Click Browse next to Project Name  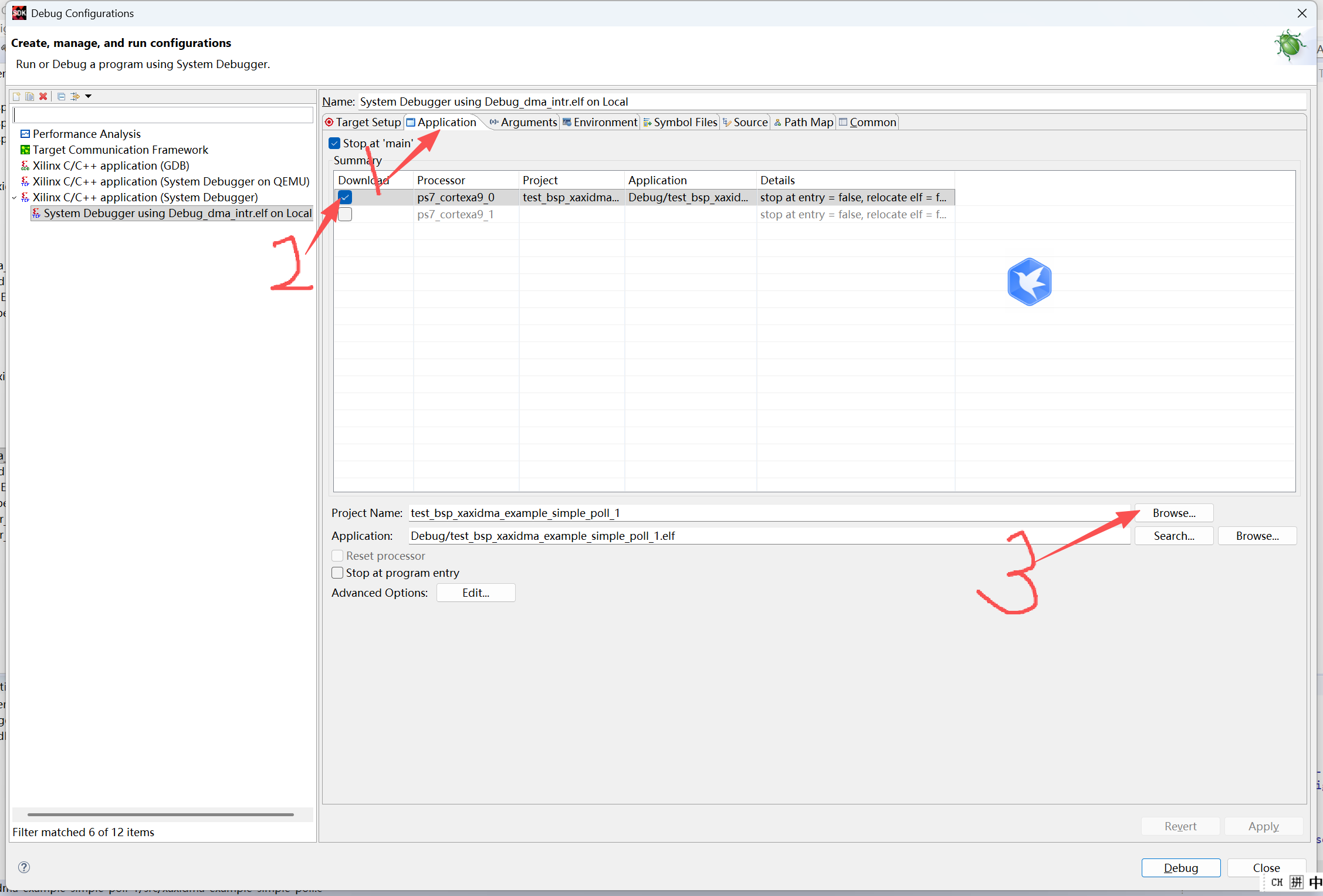click(1173, 513)
